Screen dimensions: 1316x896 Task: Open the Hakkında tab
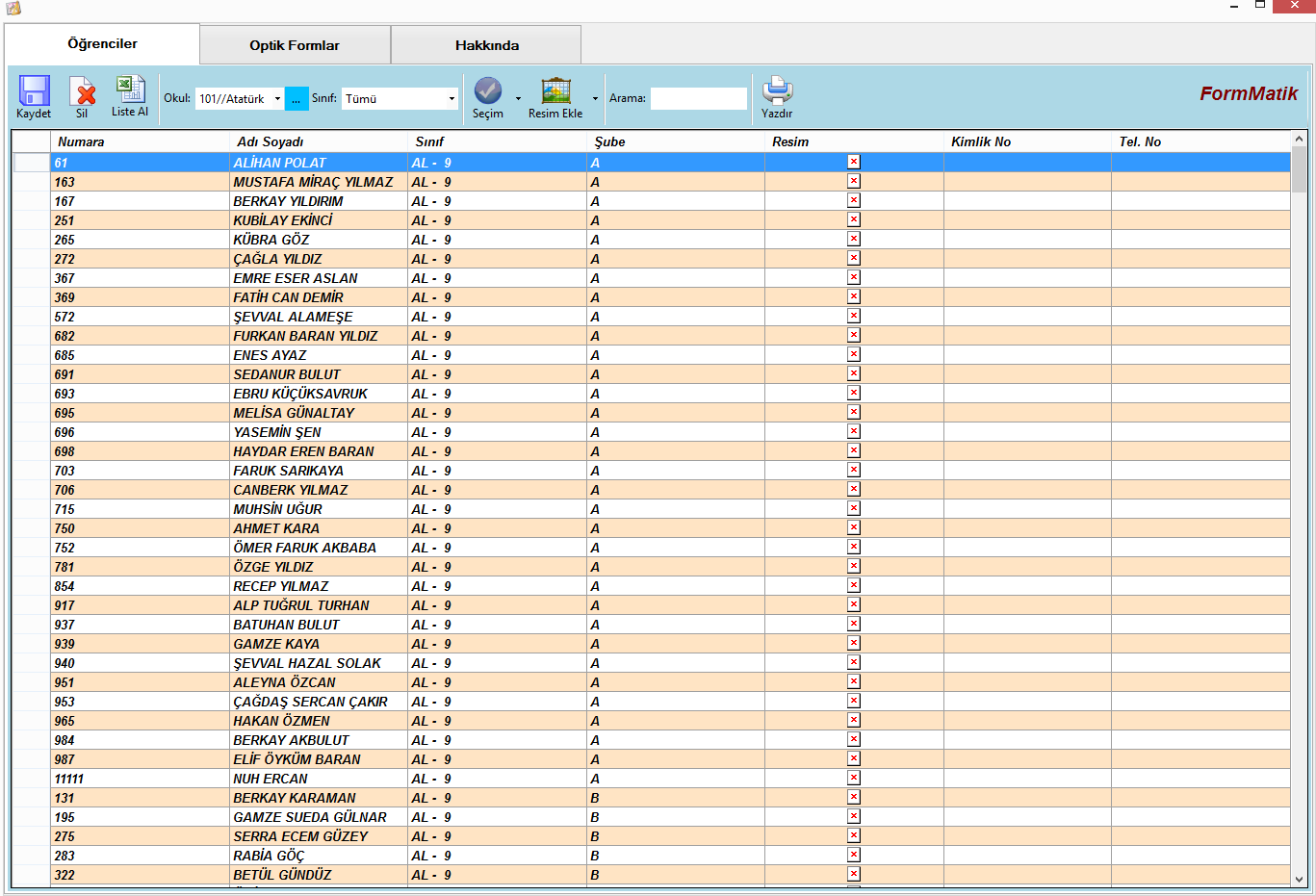(486, 45)
